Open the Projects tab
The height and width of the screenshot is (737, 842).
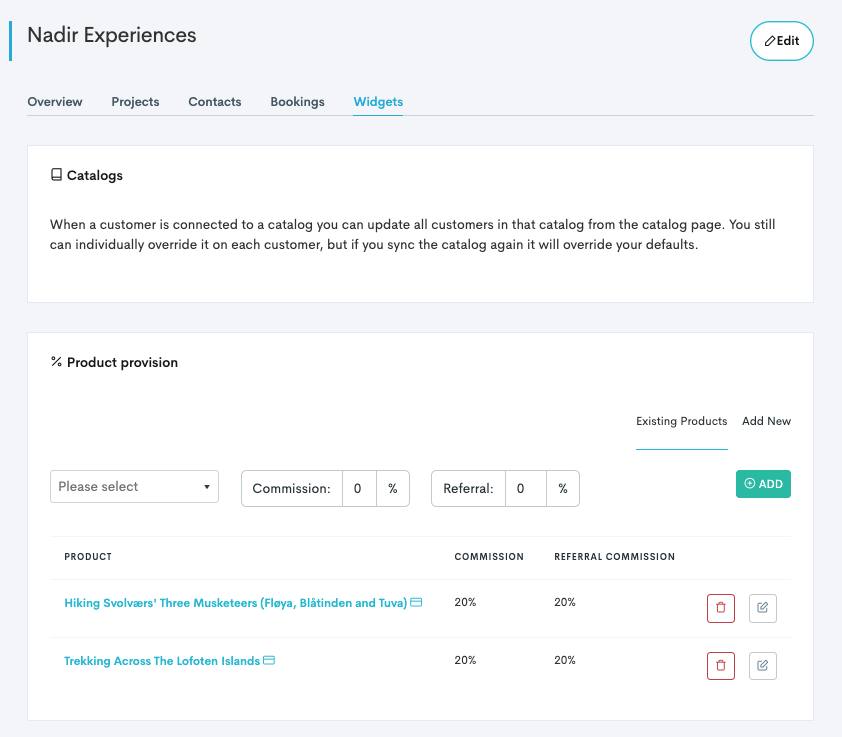pos(135,102)
